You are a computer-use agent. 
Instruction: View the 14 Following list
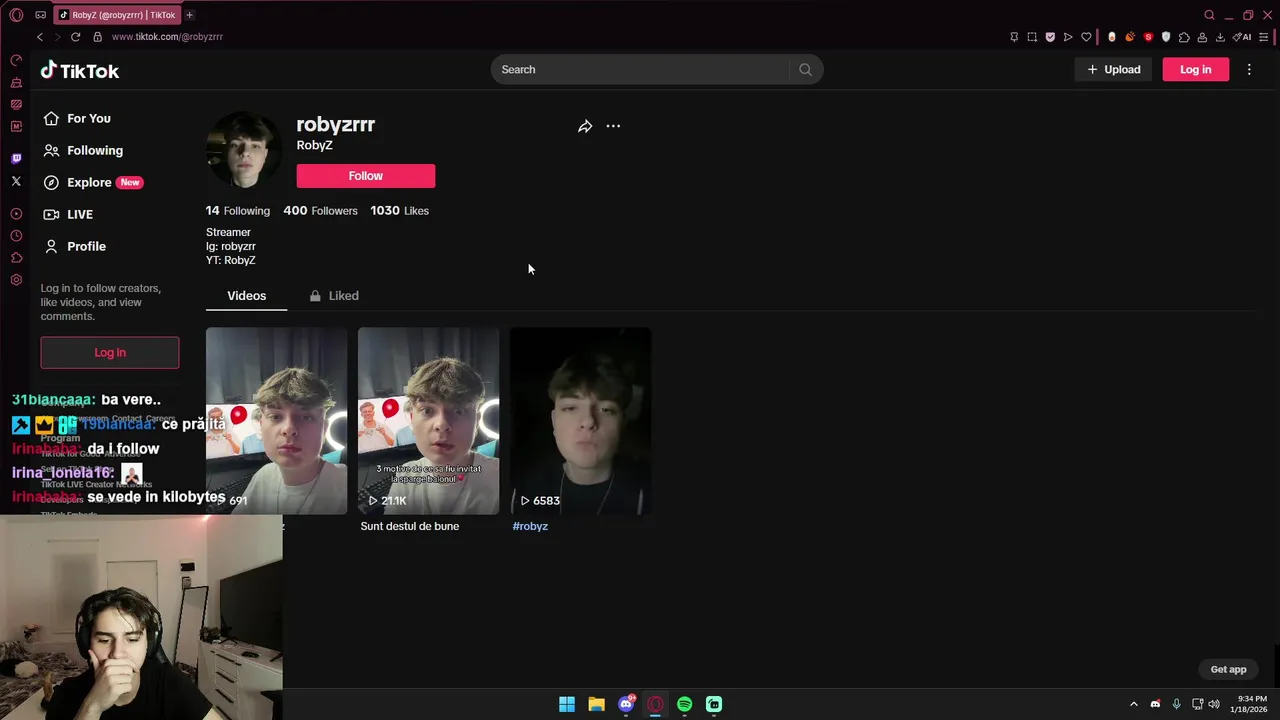click(238, 211)
